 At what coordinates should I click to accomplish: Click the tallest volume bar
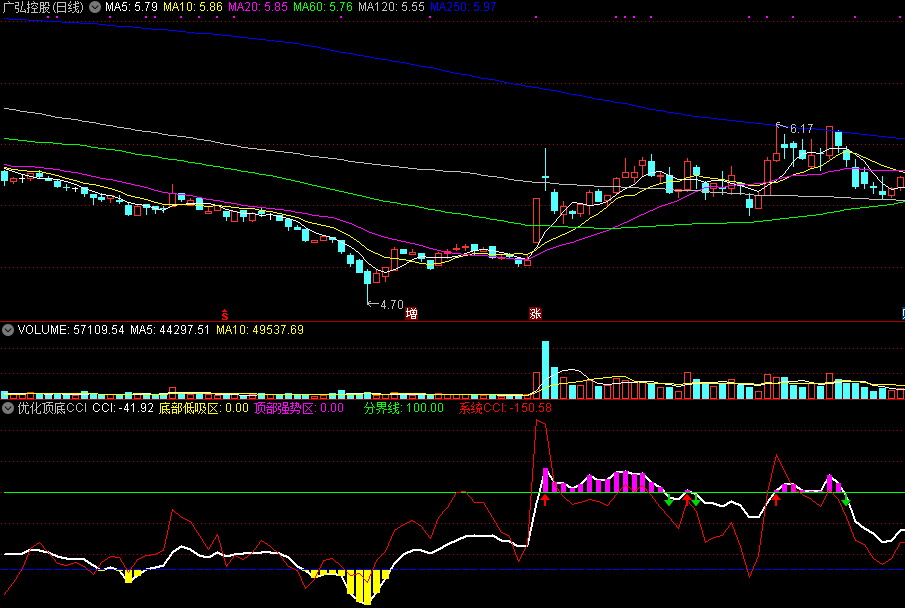pos(545,370)
